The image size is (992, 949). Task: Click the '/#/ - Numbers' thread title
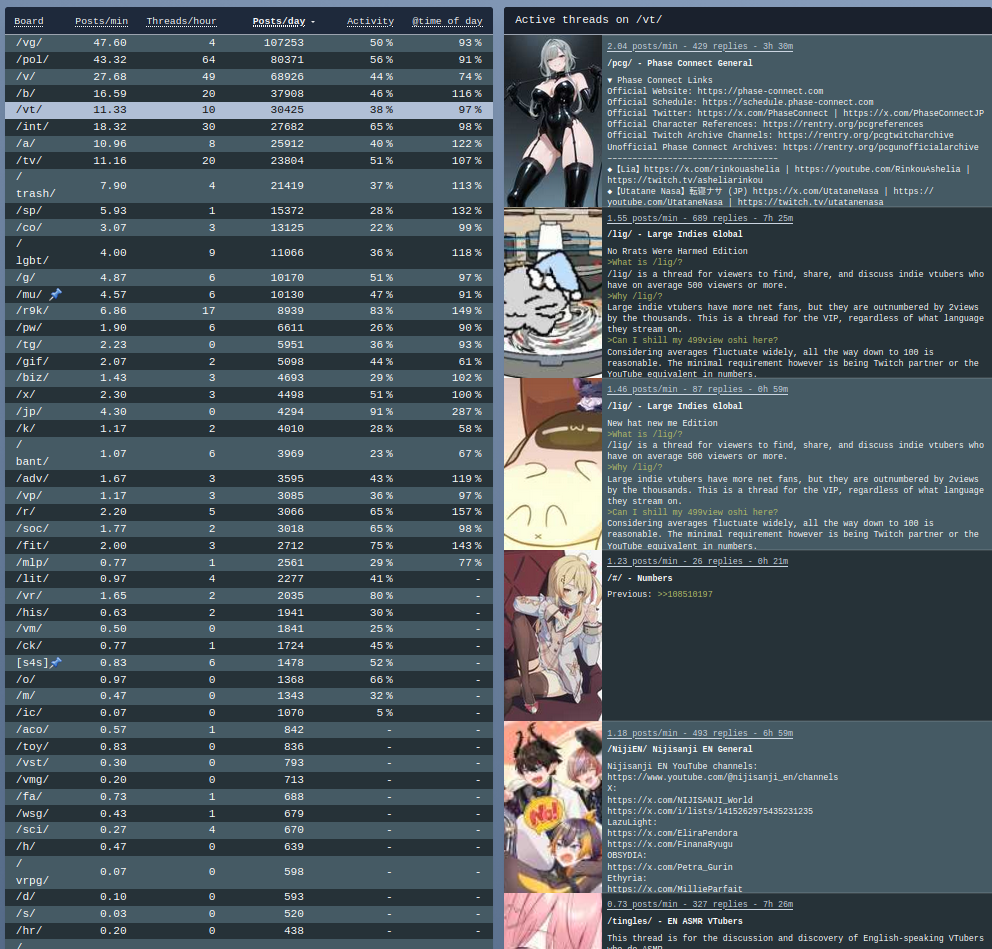coord(640,578)
